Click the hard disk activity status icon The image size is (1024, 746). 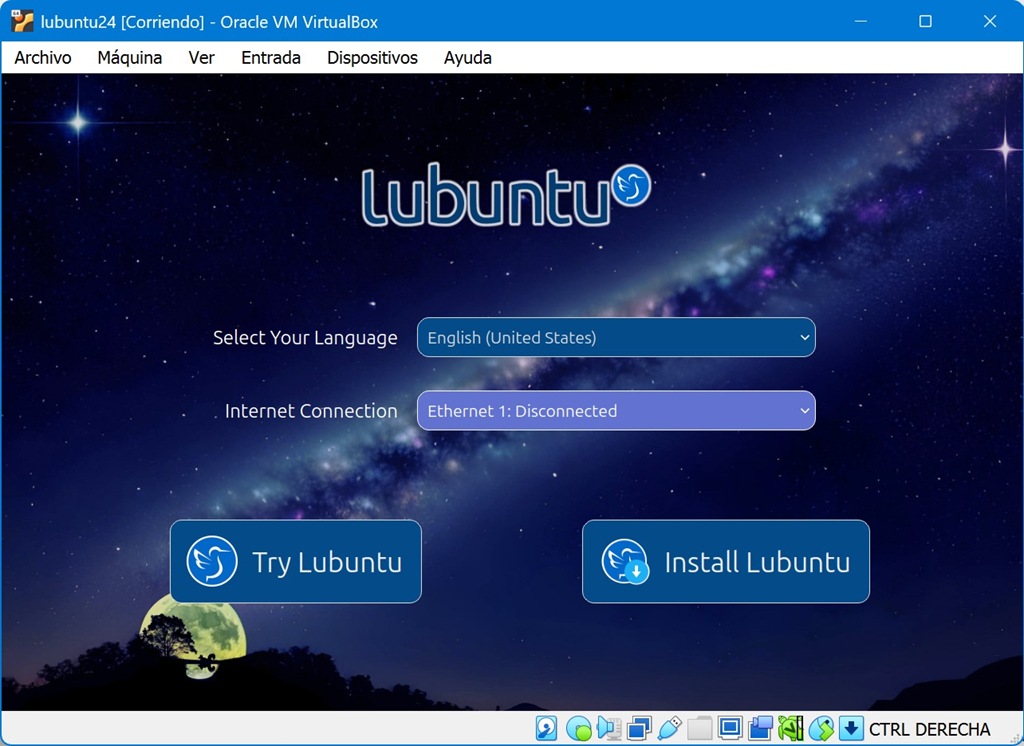(x=547, y=728)
